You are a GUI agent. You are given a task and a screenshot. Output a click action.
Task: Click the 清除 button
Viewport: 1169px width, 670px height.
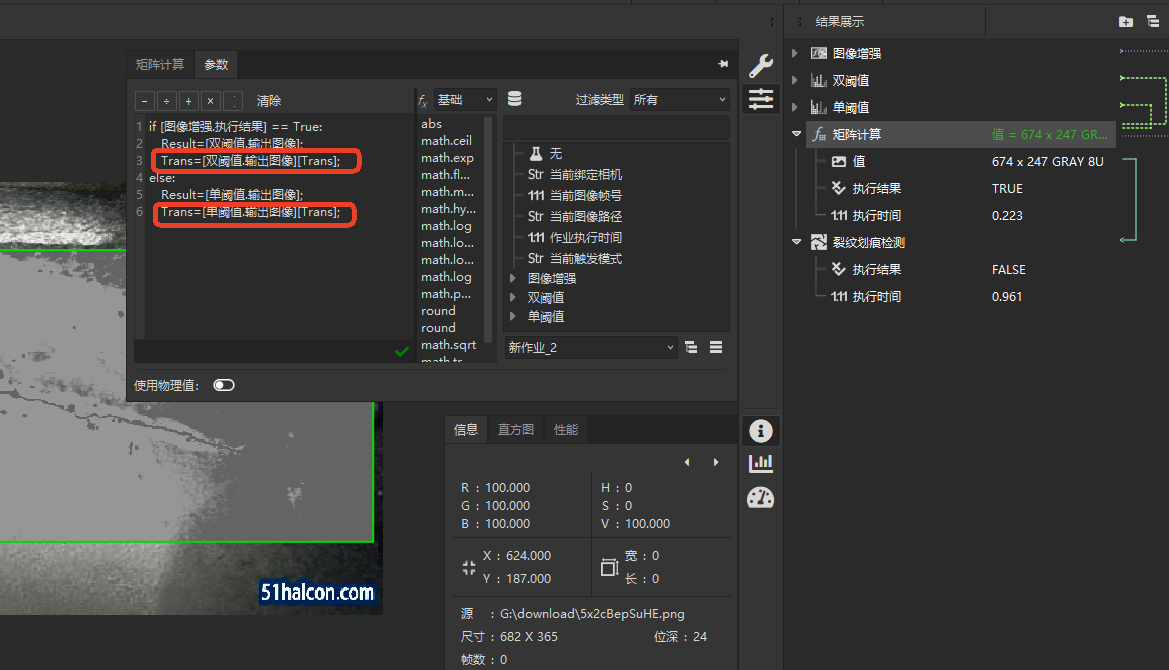pos(269,101)
